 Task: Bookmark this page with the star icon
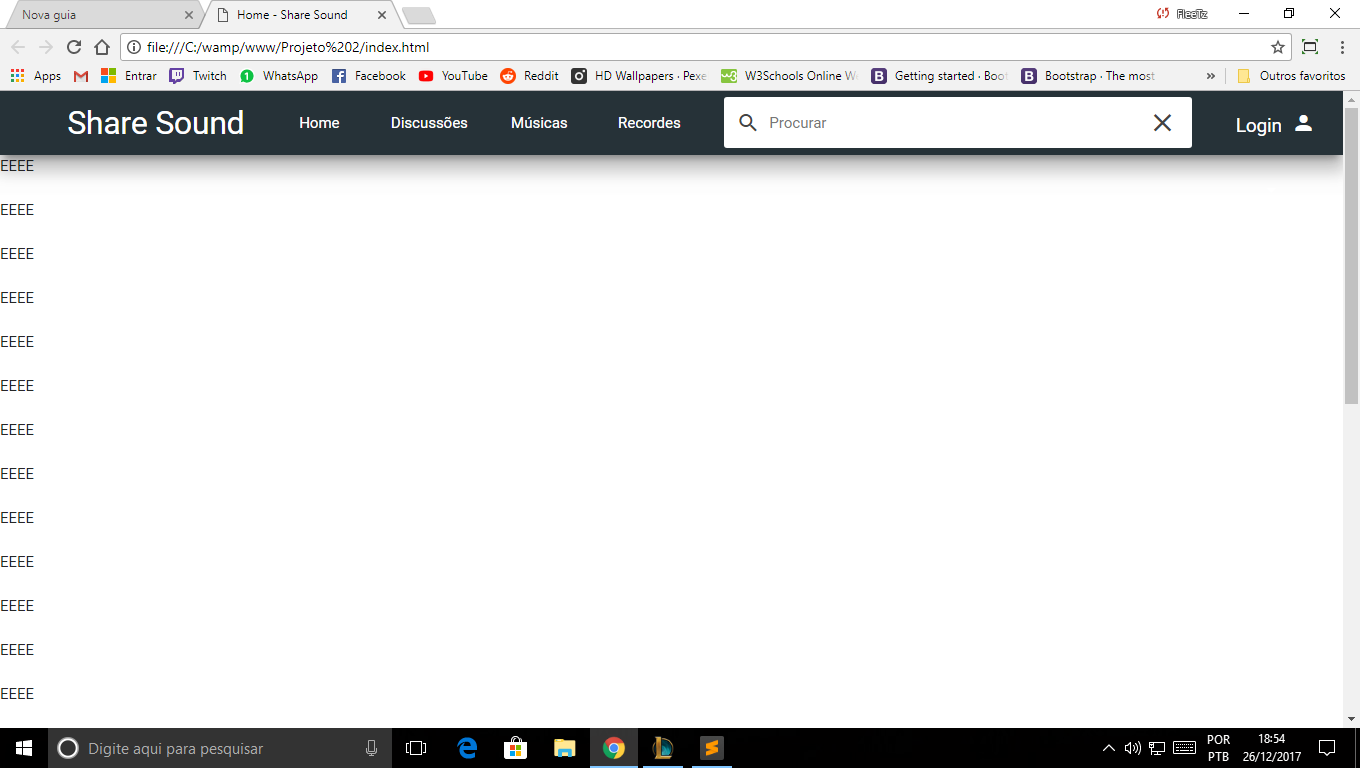tap(1277, 47)
